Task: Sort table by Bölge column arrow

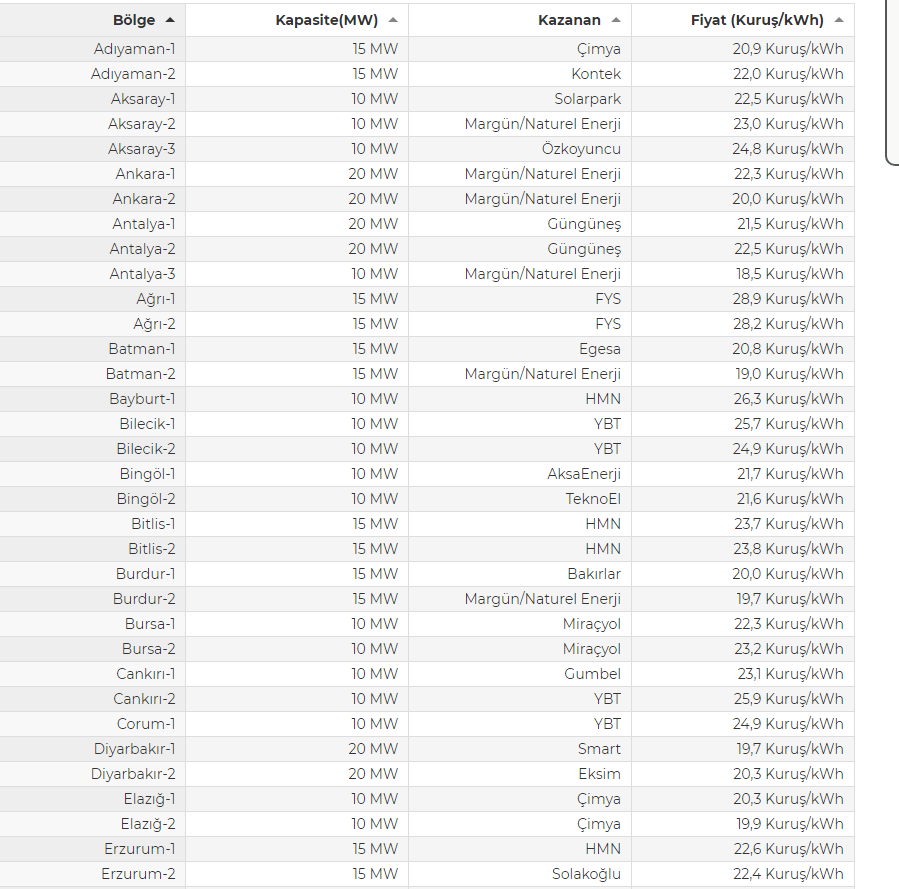Action: click(x=170, y=20)
